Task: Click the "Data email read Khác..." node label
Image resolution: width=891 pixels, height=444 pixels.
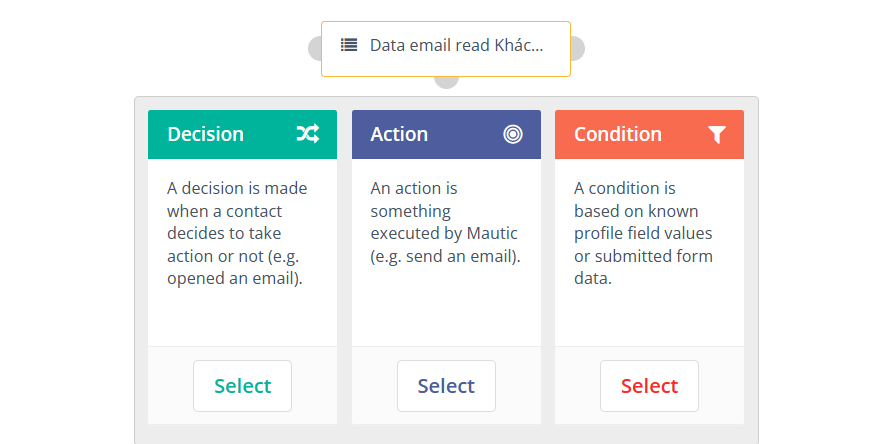Action: click(x=456, y=45)
